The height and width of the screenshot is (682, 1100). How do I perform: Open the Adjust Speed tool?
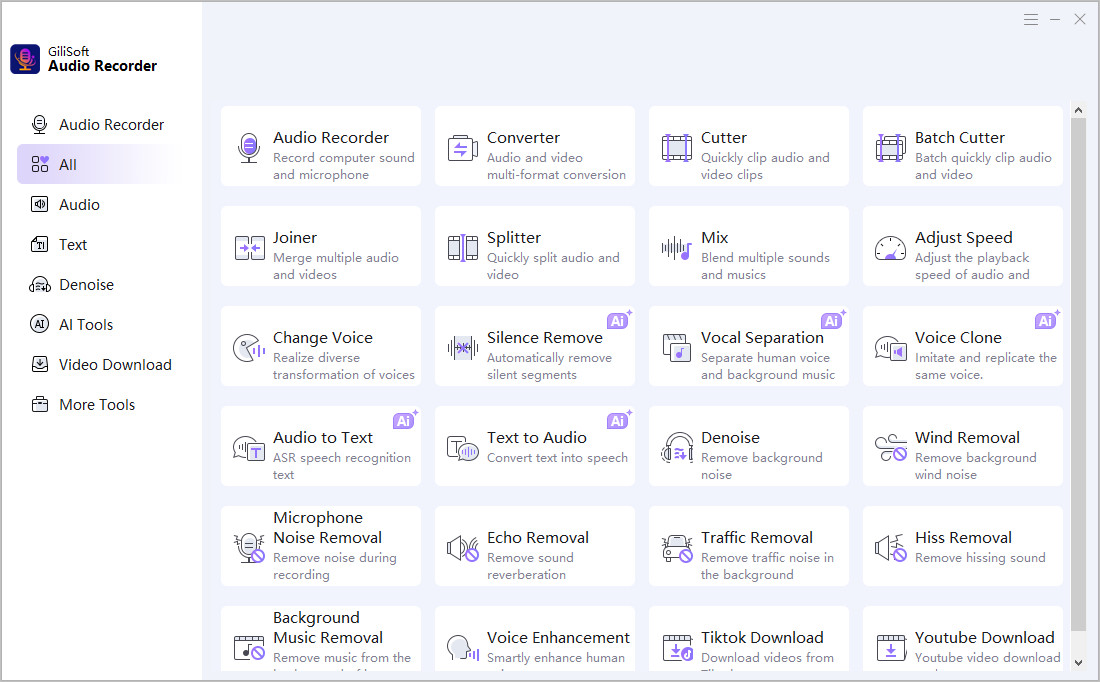pyautogui.click(x=962, y=246)
